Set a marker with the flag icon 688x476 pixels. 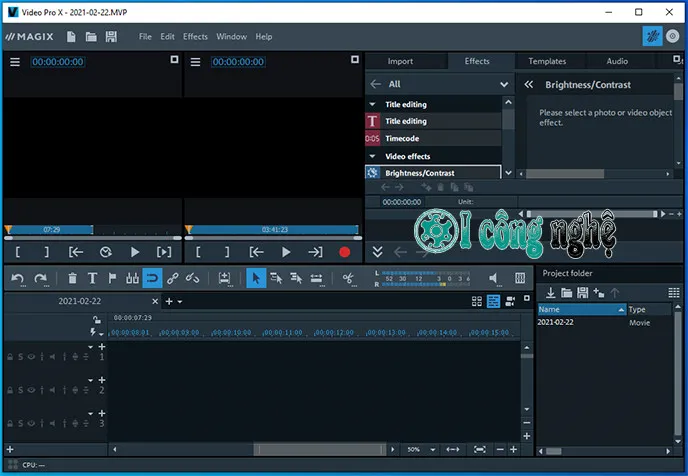112,278
